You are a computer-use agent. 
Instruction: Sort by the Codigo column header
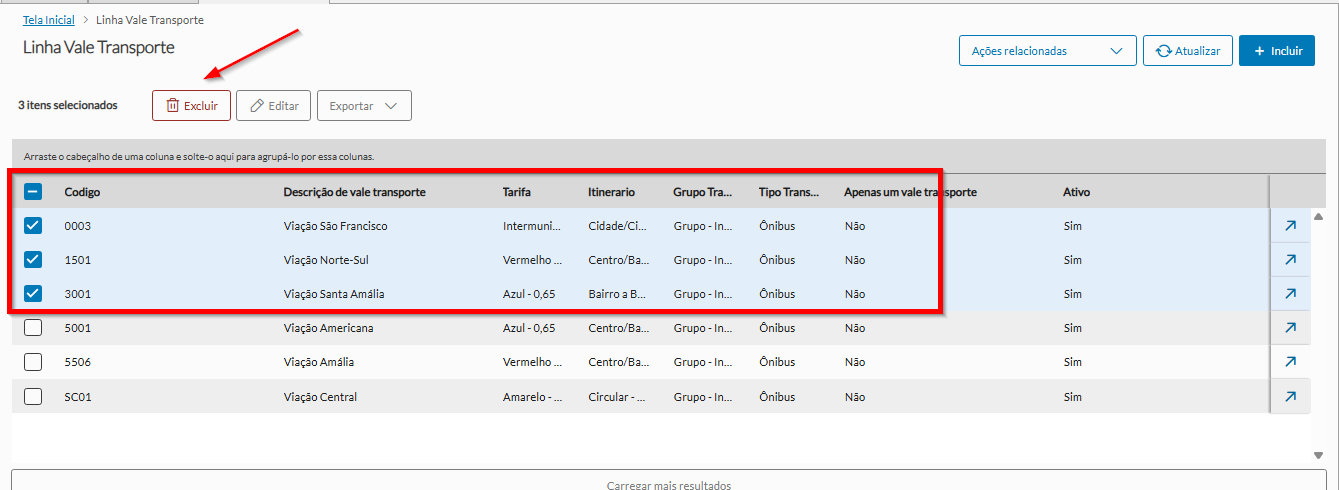pyautogui.click(x=82, y=192)
